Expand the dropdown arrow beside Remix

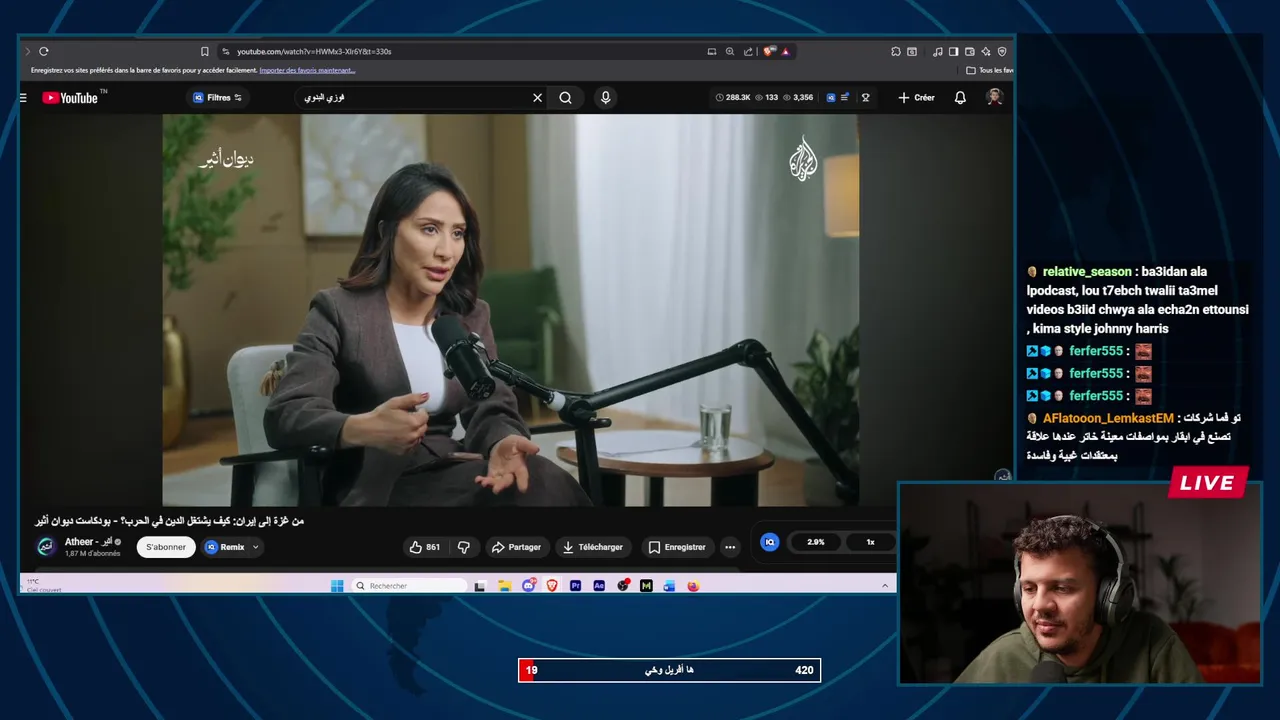click(255, 547)
